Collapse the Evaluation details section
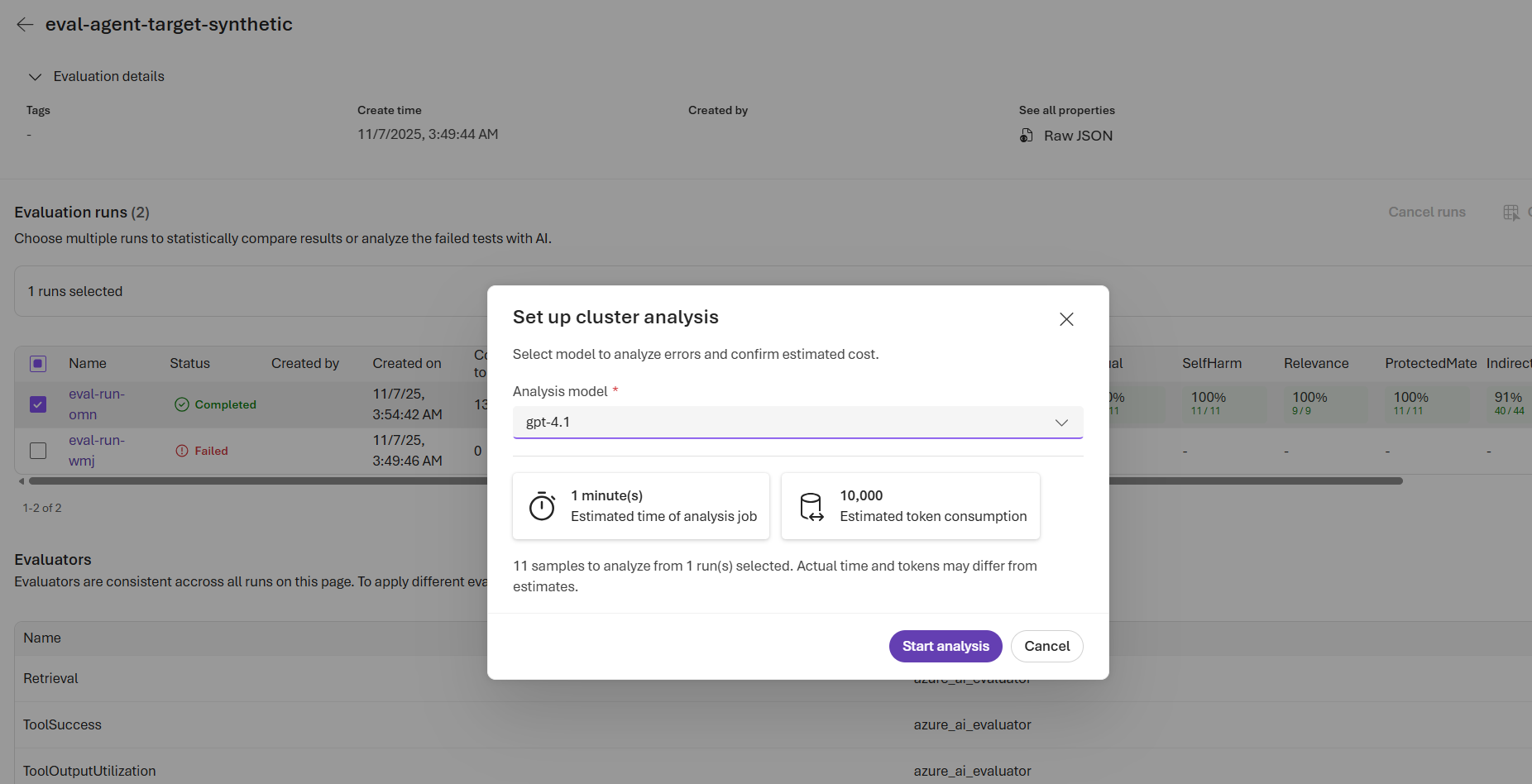Viewport: 1532px width, 784px height. 35,76
